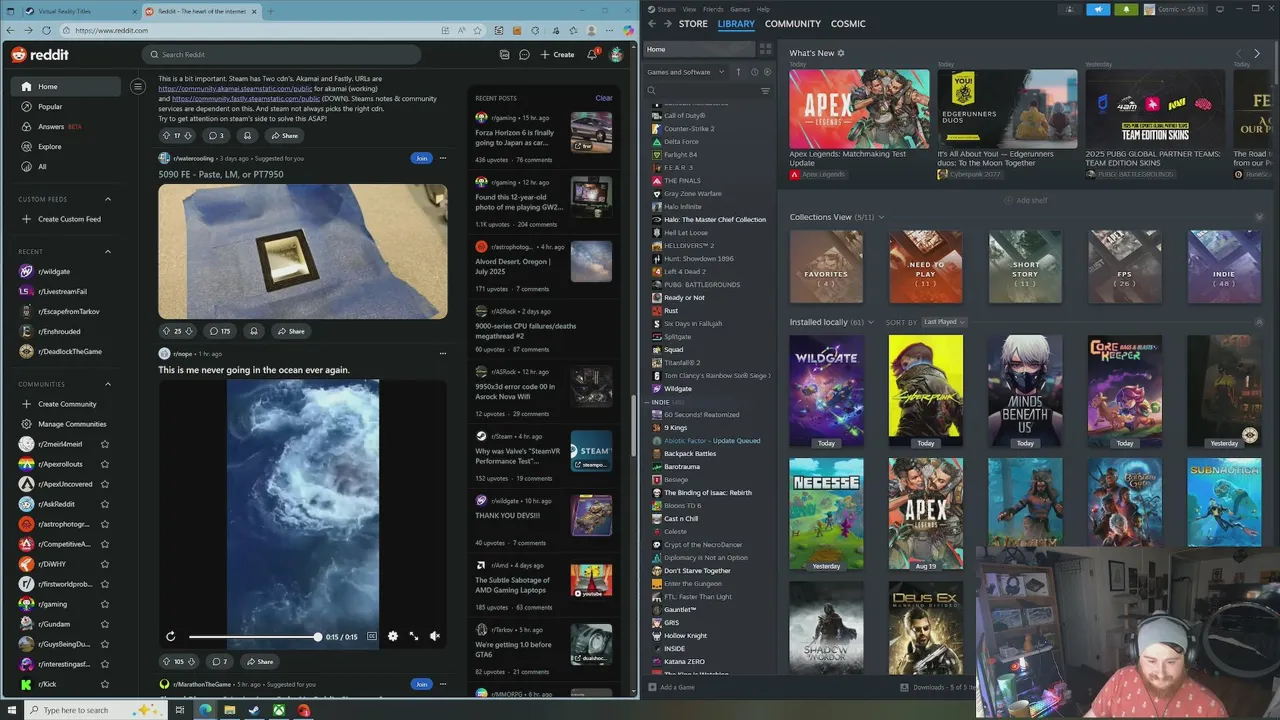This screenshot has height=720, width=1280.
Task: Open Steam from Windows taskbar
Action: (x=254, y=710)
